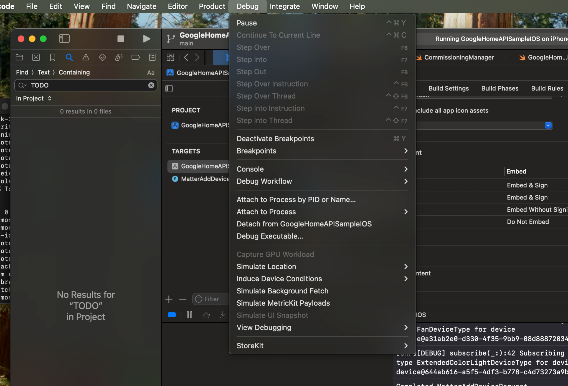Run the project with the play button

pos(146,39)
